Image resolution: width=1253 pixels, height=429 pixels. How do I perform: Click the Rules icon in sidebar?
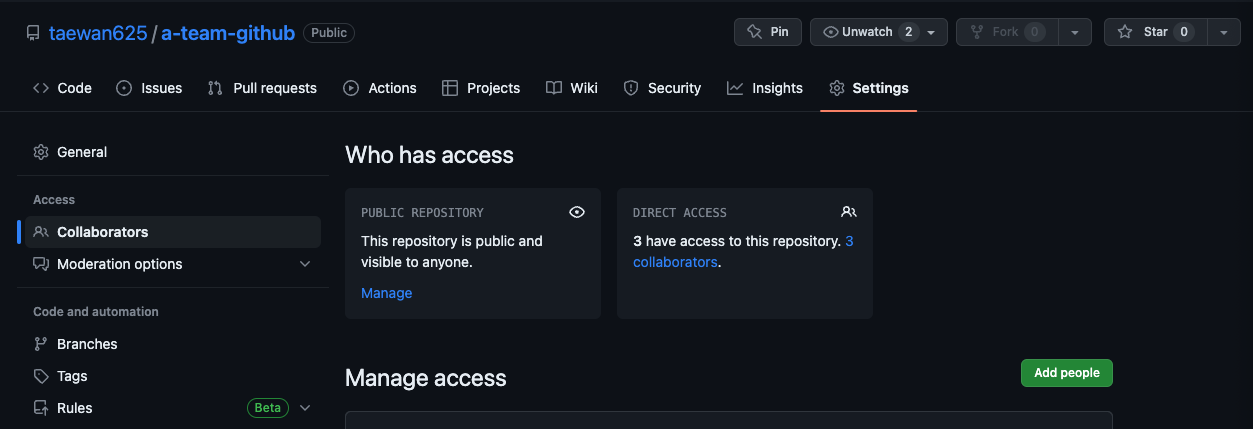41,408
